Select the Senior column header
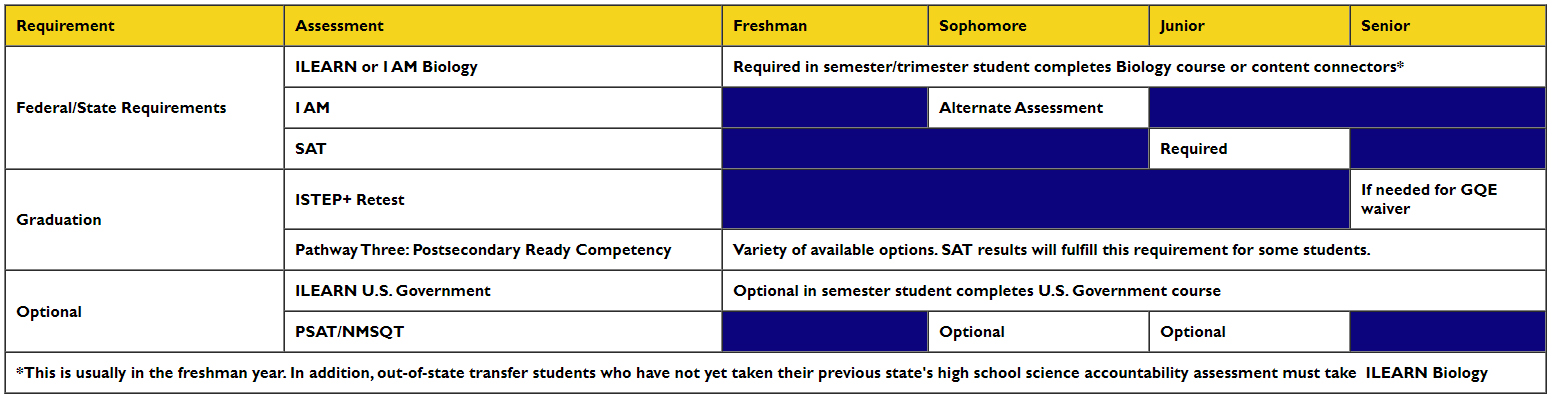The image size is (1557, 403). point(1448,26)
